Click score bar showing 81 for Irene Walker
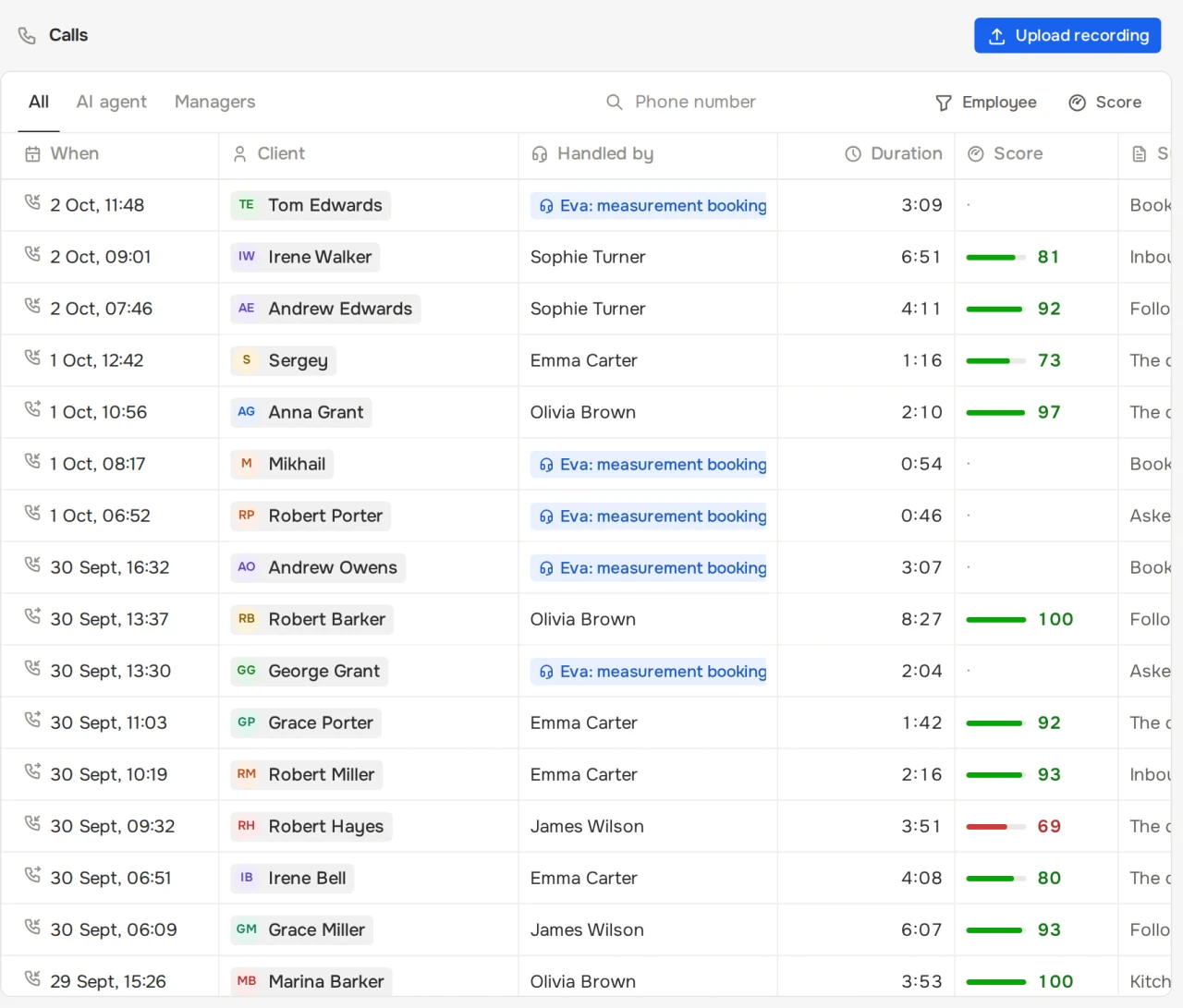 (996, 257)
